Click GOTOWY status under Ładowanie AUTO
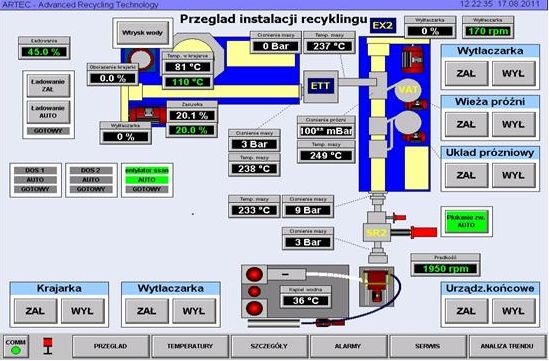The image size is (549, 361). [48, 131]
